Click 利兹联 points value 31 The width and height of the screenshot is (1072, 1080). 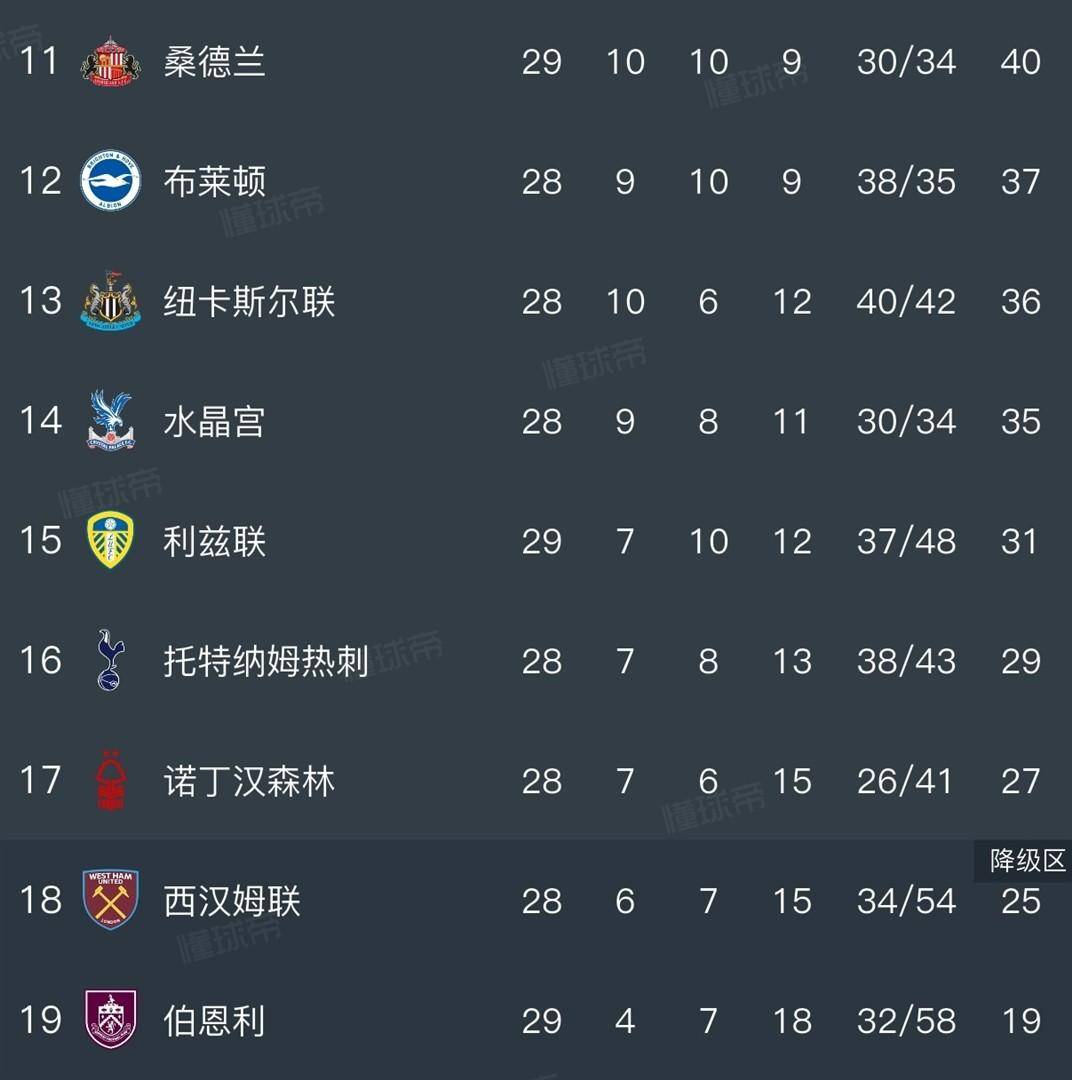(x=1021, y=541)
